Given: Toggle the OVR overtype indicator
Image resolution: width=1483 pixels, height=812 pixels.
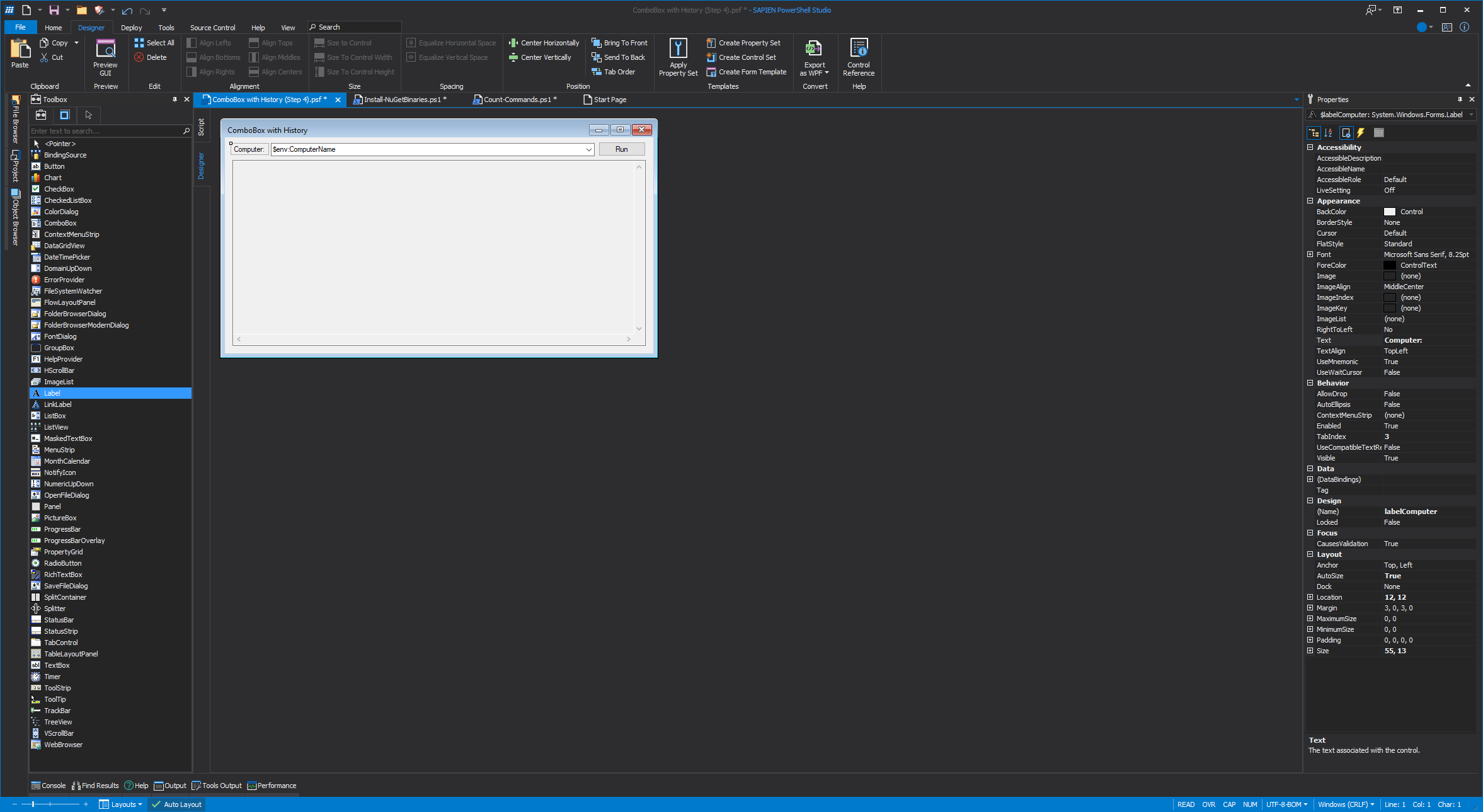Looking at the screenshot, I should (x=1208, y=804).
